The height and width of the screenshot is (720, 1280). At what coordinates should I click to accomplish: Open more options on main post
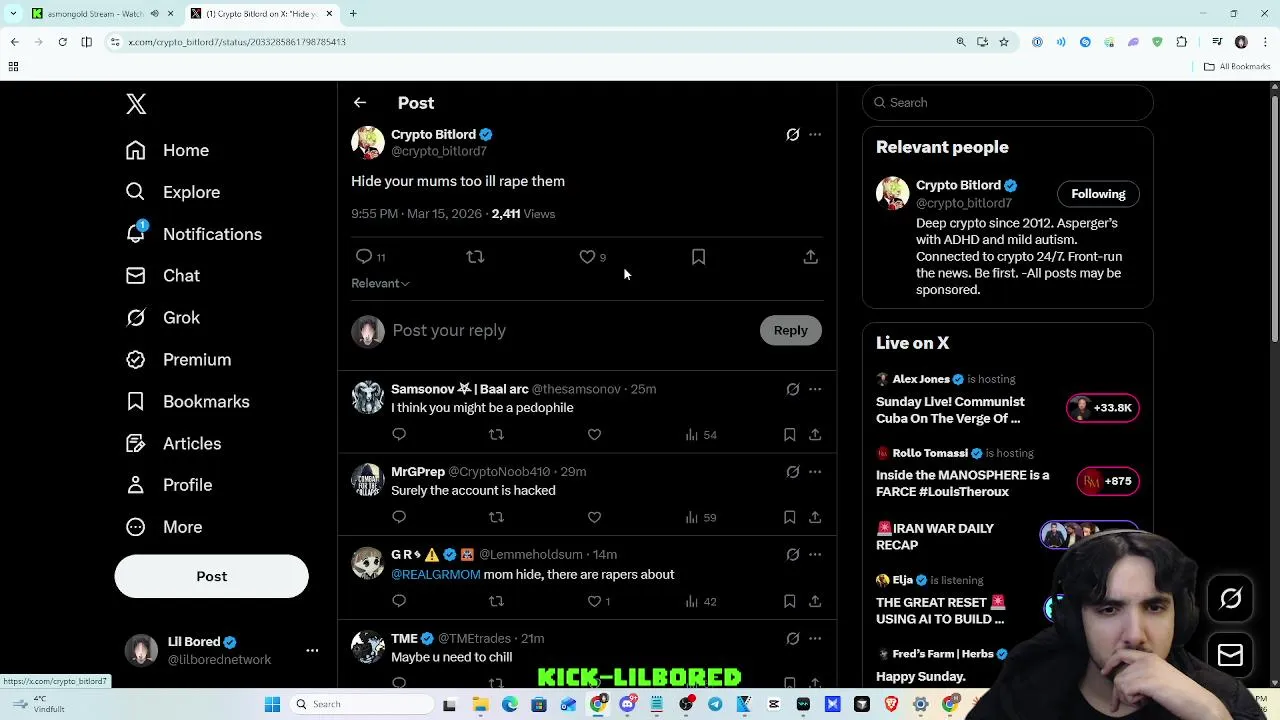tap(815, 134)
